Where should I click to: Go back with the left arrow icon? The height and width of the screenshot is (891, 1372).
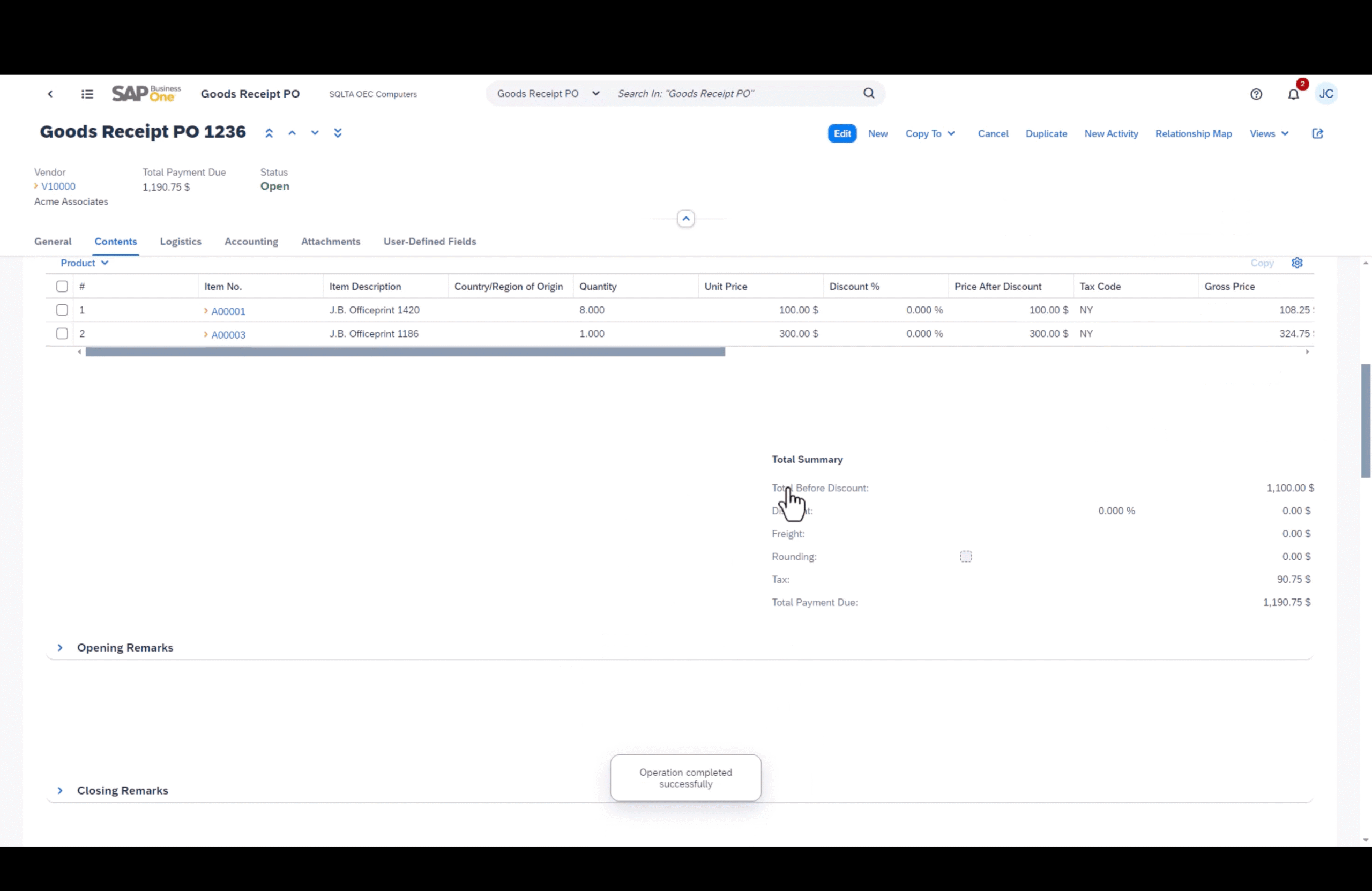click(x=50, y=94)
